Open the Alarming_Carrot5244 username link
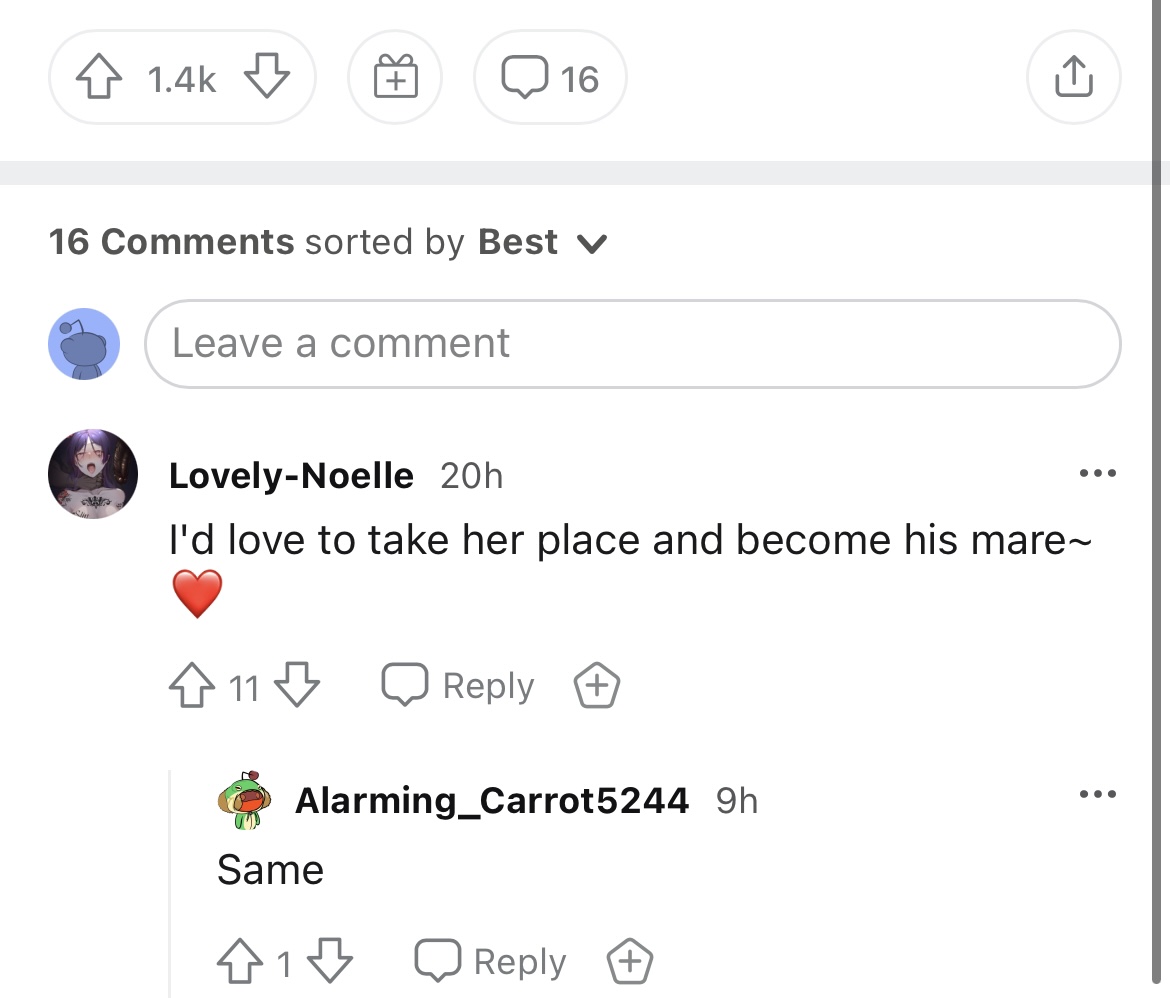This screenshot has width=1170, height=998. point(492,800)
